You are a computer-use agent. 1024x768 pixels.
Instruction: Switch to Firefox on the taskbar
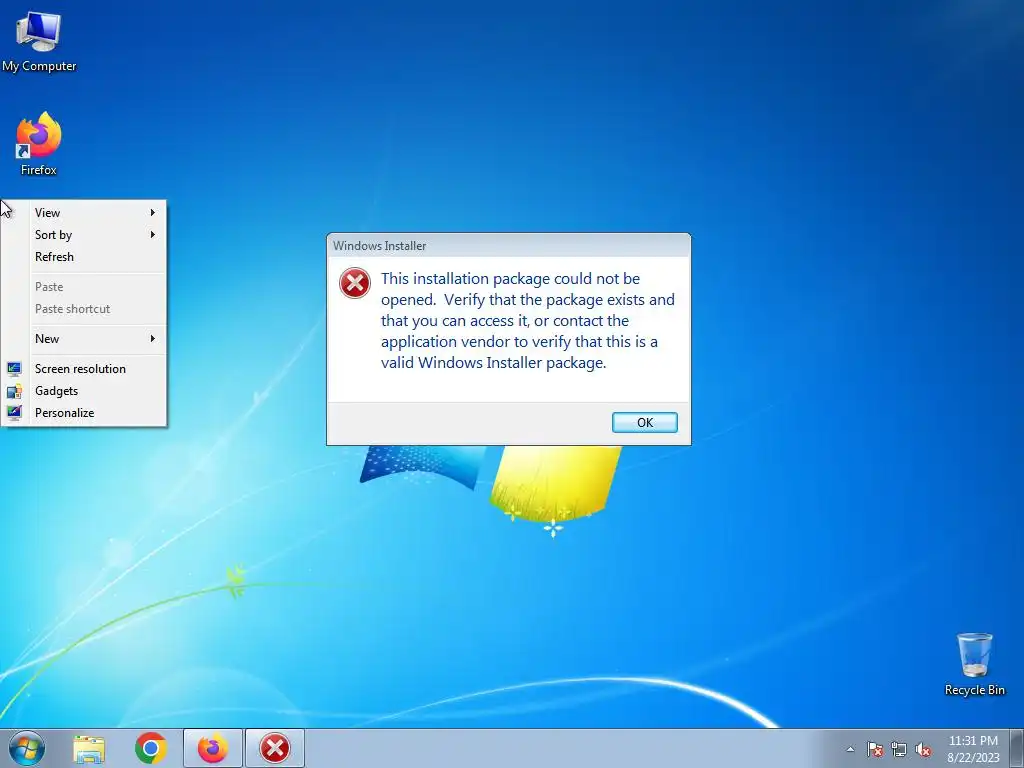coord(213,748)
